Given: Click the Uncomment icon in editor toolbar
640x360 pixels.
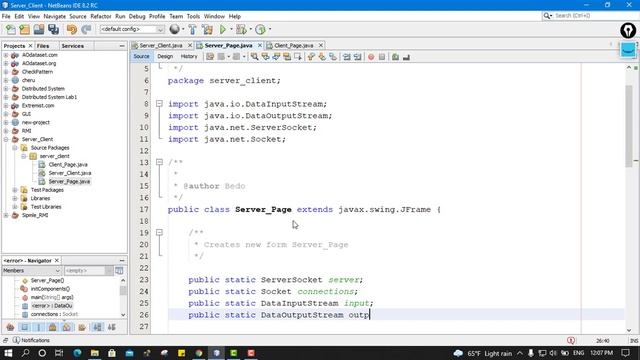Looking at the screenshot, I should coord(406,57).
